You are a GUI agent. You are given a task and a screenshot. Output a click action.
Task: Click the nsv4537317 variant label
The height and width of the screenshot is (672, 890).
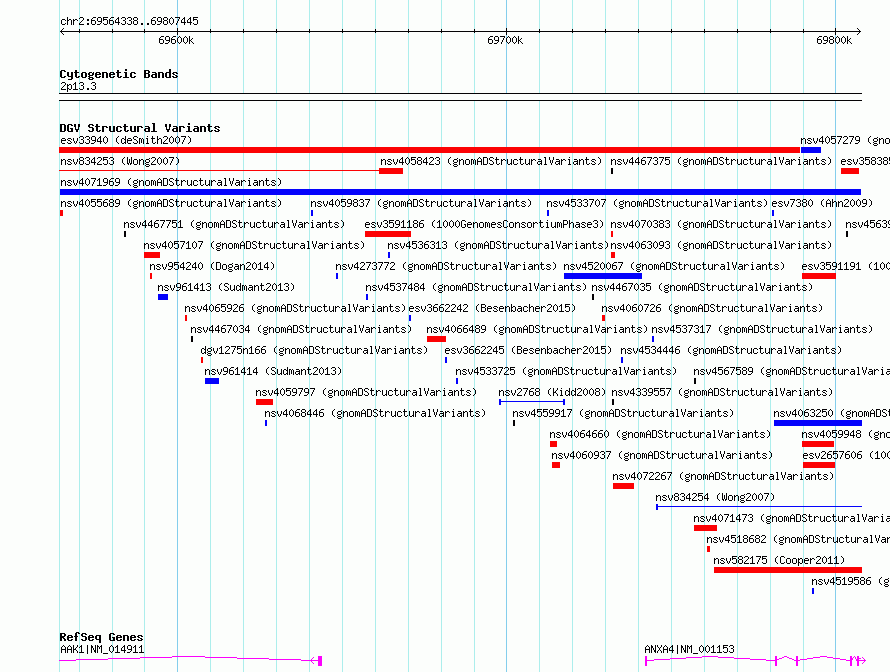point(762,329)
